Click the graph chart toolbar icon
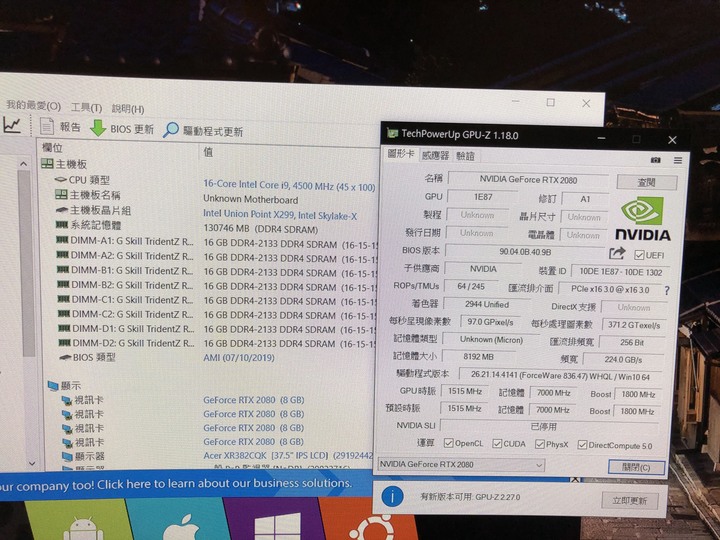The width and height of the screenshot is (720, 540). click(12, 124)
